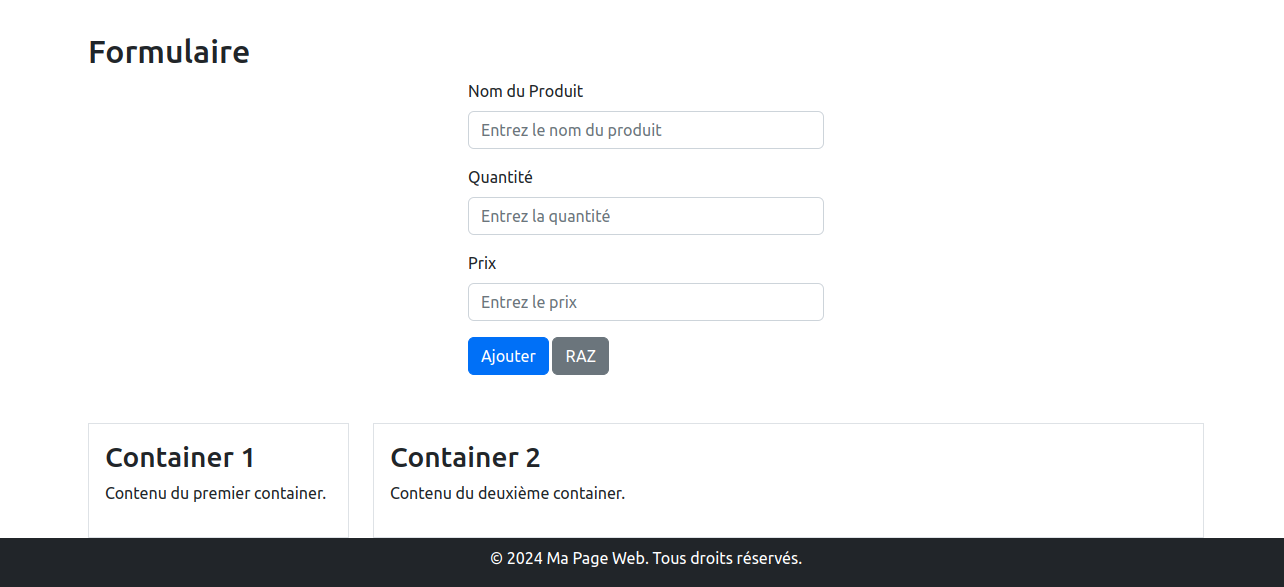The width and height of the screenshot is (1284, 587).
Task: Select the Container 1 heading
Action: [x=180, y=458]
